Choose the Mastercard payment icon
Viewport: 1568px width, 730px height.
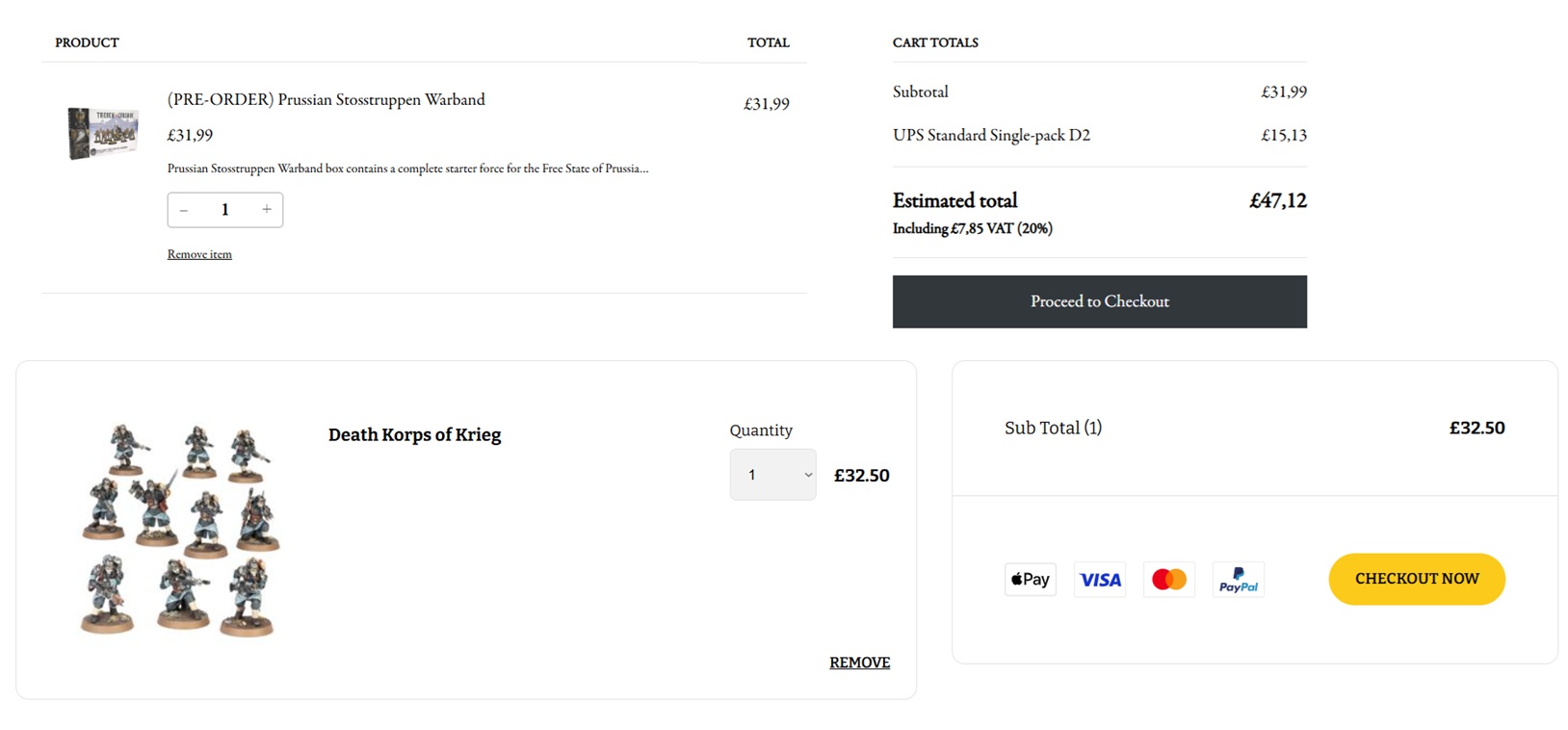pos(1169,580)
